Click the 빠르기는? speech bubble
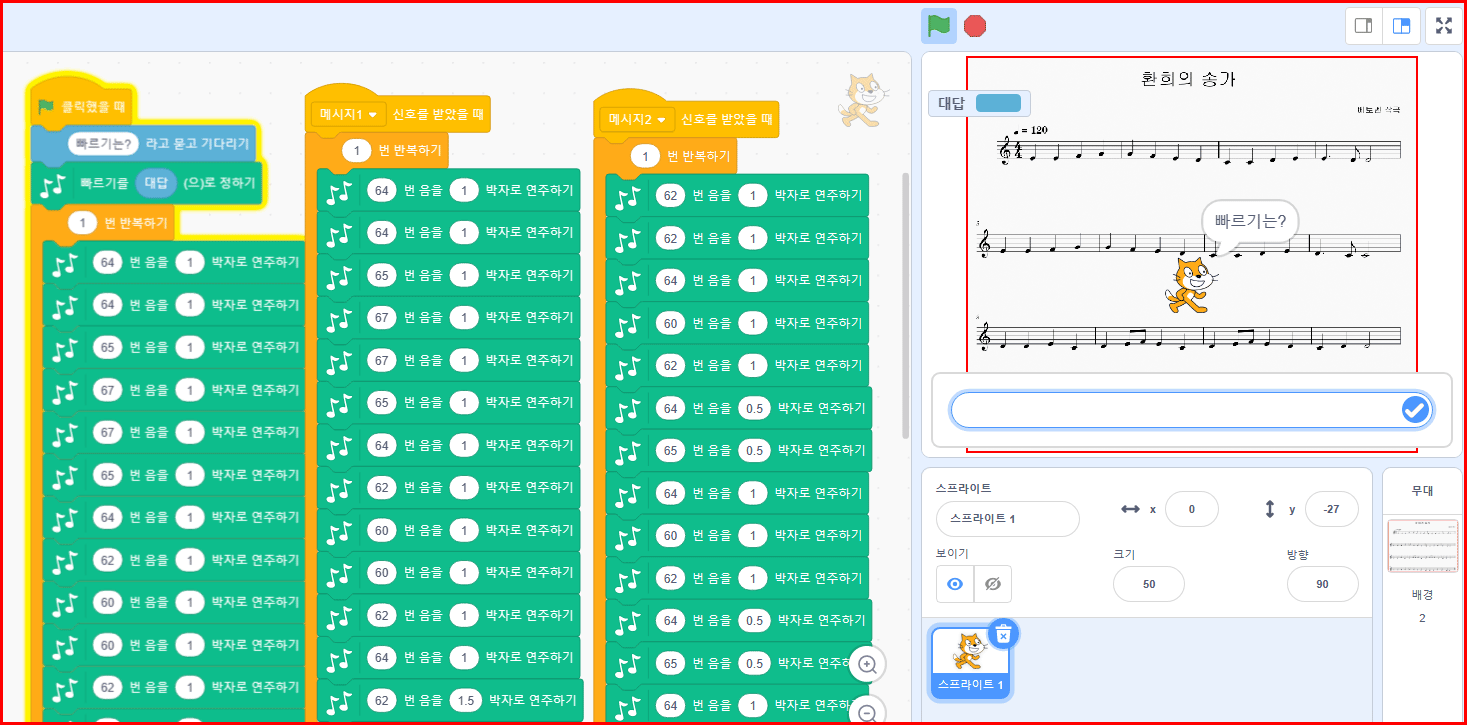Viewport: 1467px width, 725px height. pos(1249,222)
